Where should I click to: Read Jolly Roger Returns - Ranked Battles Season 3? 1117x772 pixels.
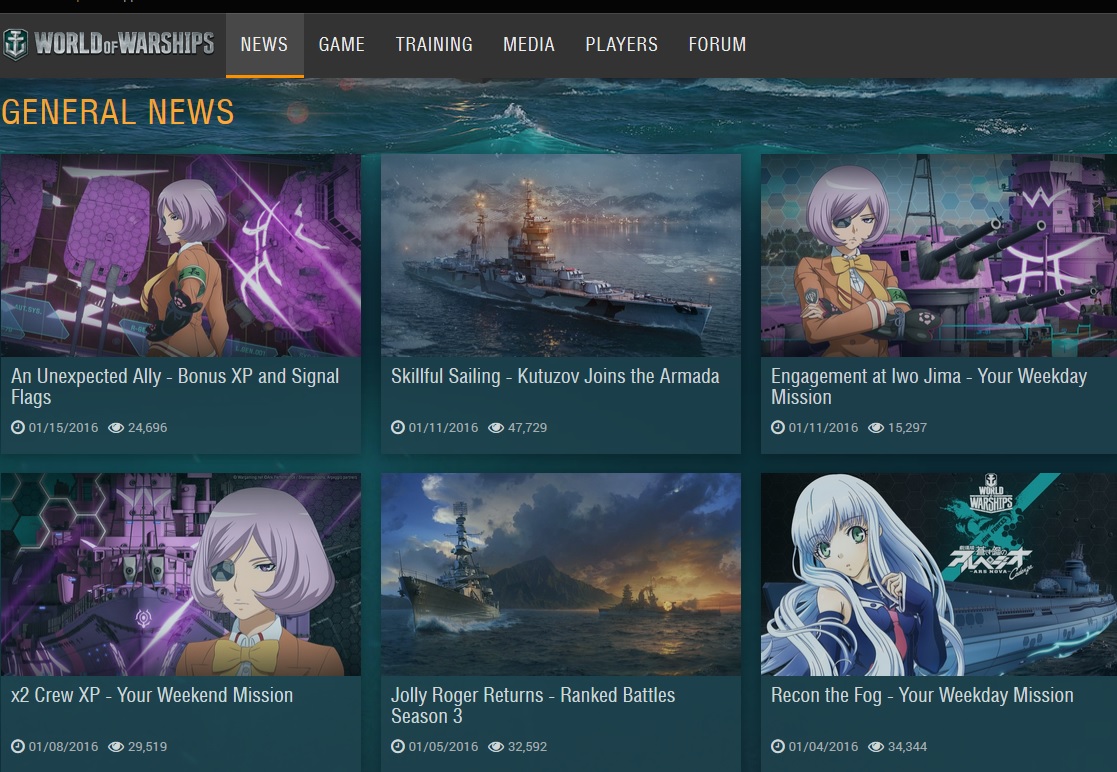(x=533, y=705)
